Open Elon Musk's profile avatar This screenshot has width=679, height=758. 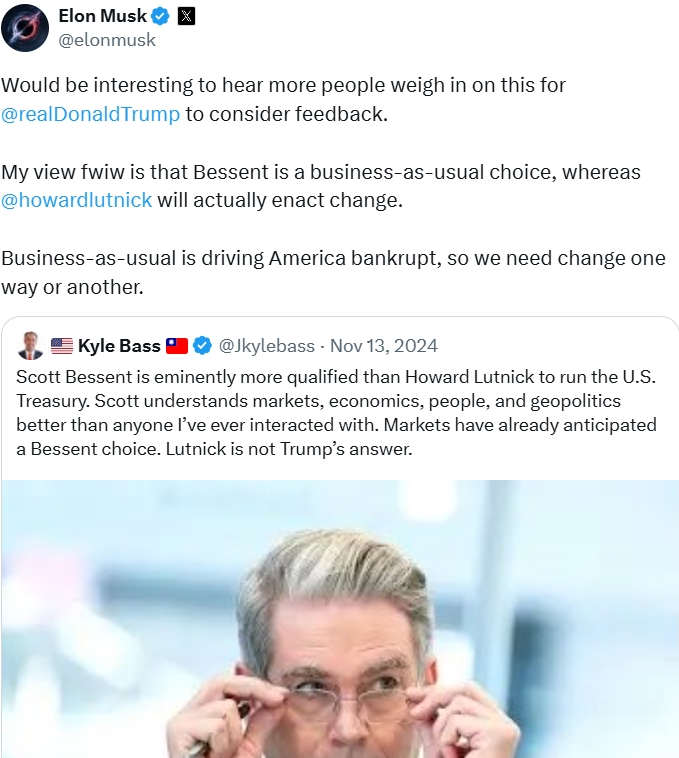coord(25,28)
